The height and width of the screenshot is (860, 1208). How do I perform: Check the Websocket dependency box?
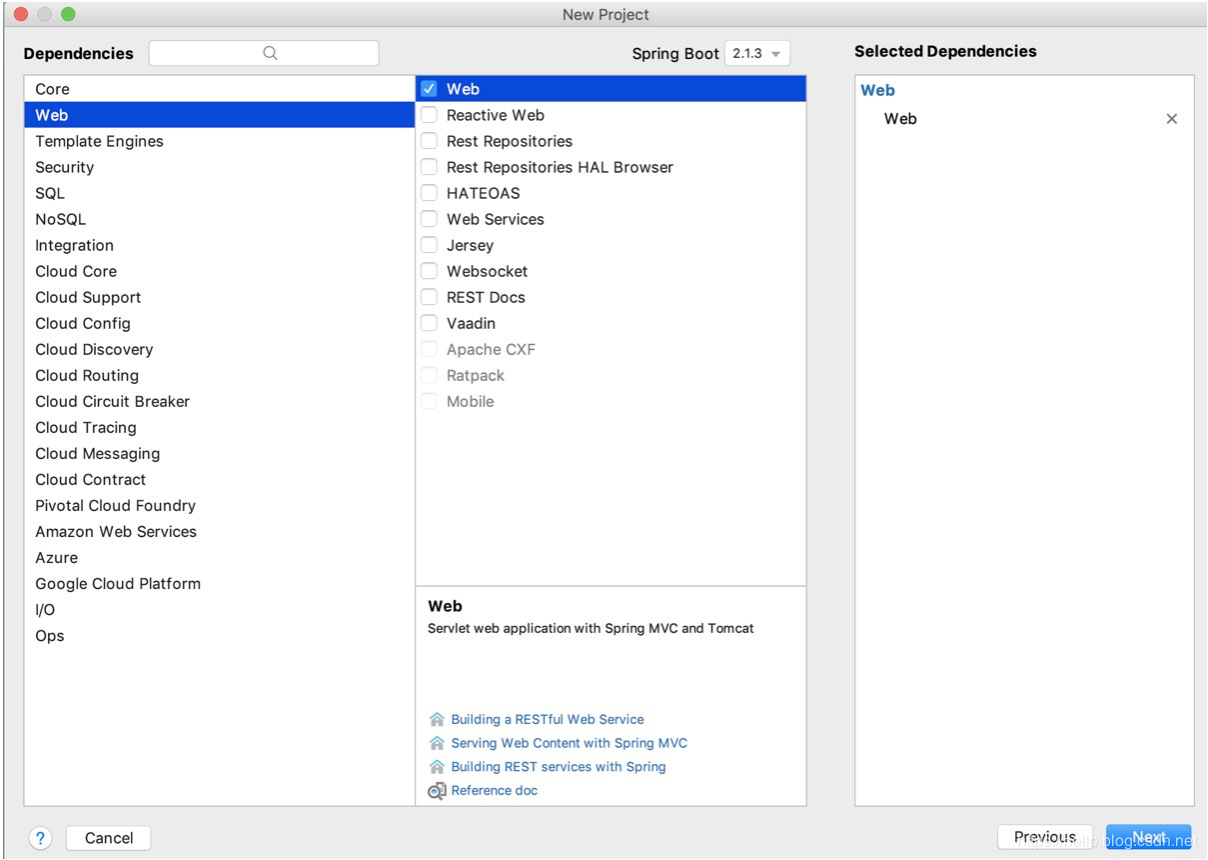pyautogui.click(x=429, y=271)
